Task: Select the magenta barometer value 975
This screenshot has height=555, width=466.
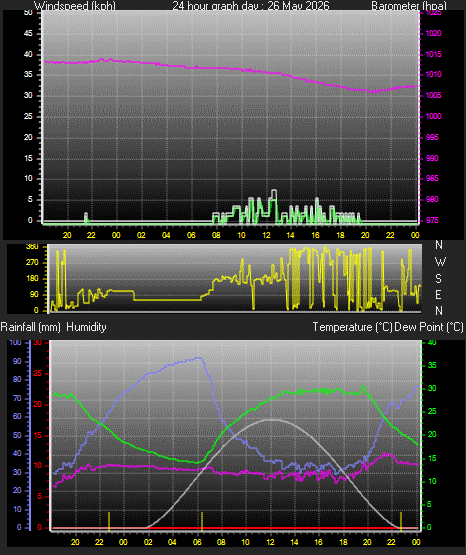Action: (x=432, y=220)
